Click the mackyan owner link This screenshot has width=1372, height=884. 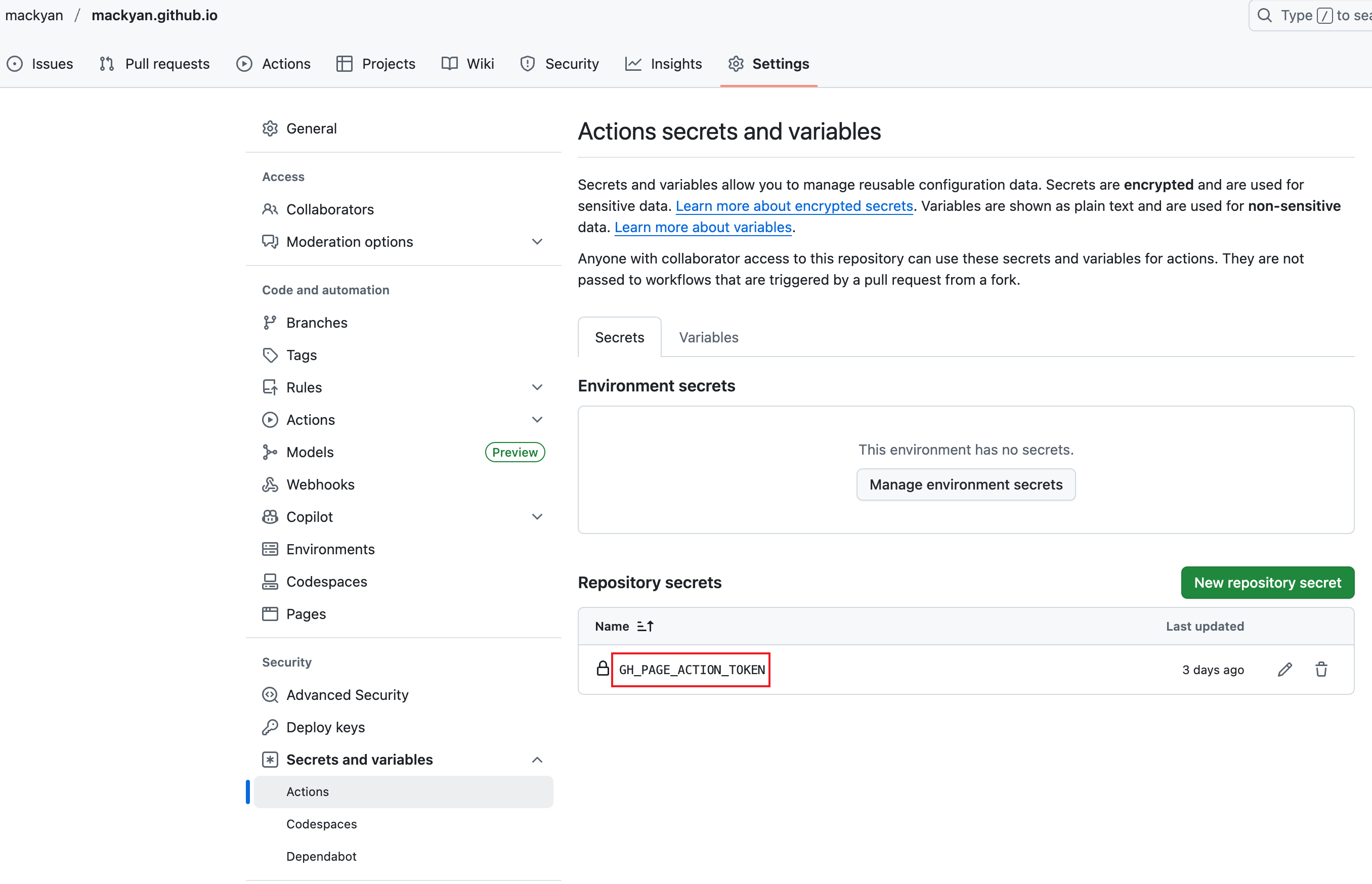pos(34,16)
